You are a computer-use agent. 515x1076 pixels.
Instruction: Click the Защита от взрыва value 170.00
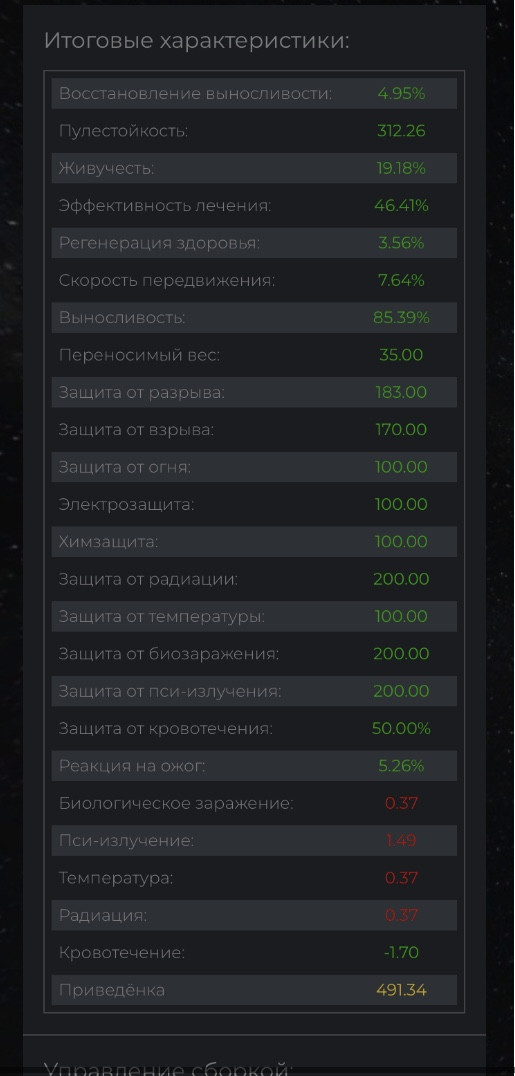(401, 430)
